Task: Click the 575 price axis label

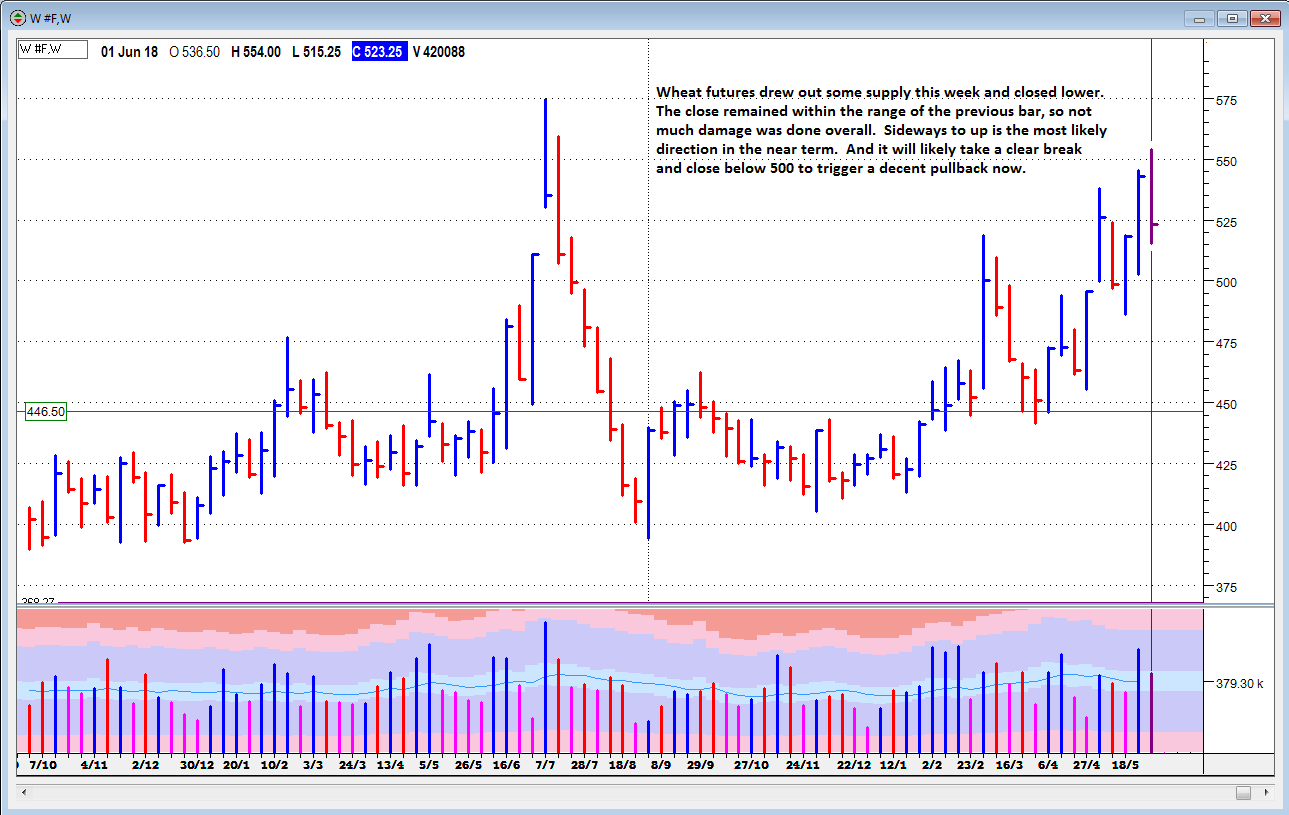Action: [x=1227, y=101]
